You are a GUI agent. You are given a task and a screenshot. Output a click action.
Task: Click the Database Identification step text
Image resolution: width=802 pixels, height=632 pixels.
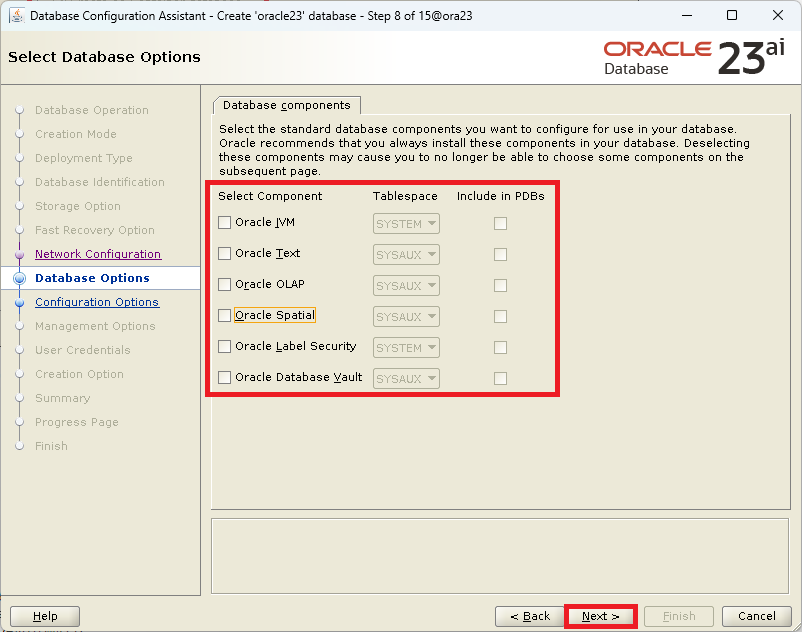click(x=100, y=182)
